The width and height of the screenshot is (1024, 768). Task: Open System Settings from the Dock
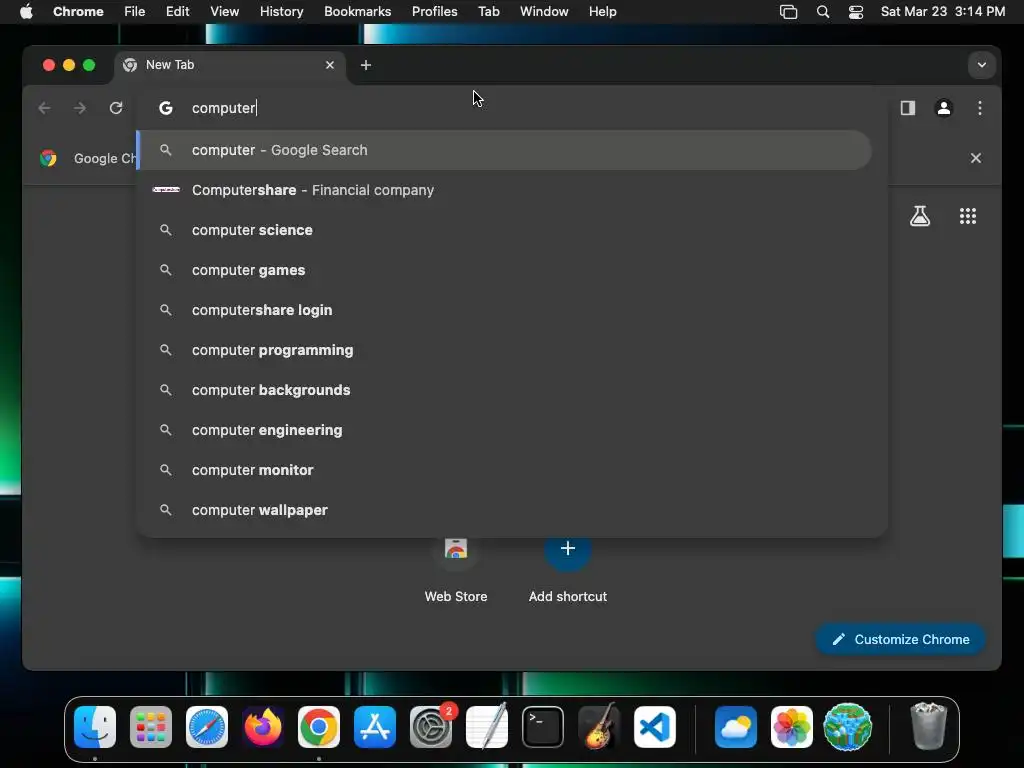tap(431, 727)
